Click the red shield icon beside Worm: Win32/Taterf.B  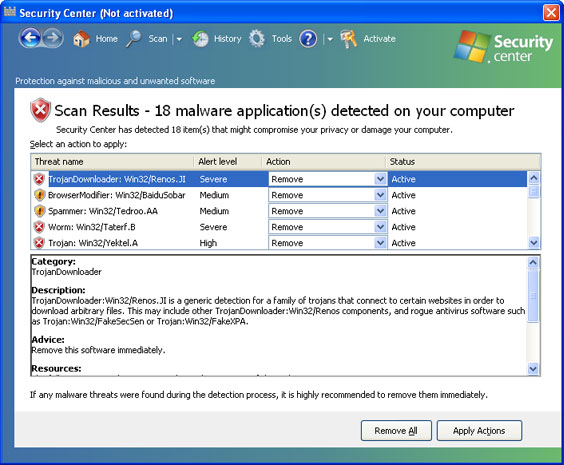[39, 227]
